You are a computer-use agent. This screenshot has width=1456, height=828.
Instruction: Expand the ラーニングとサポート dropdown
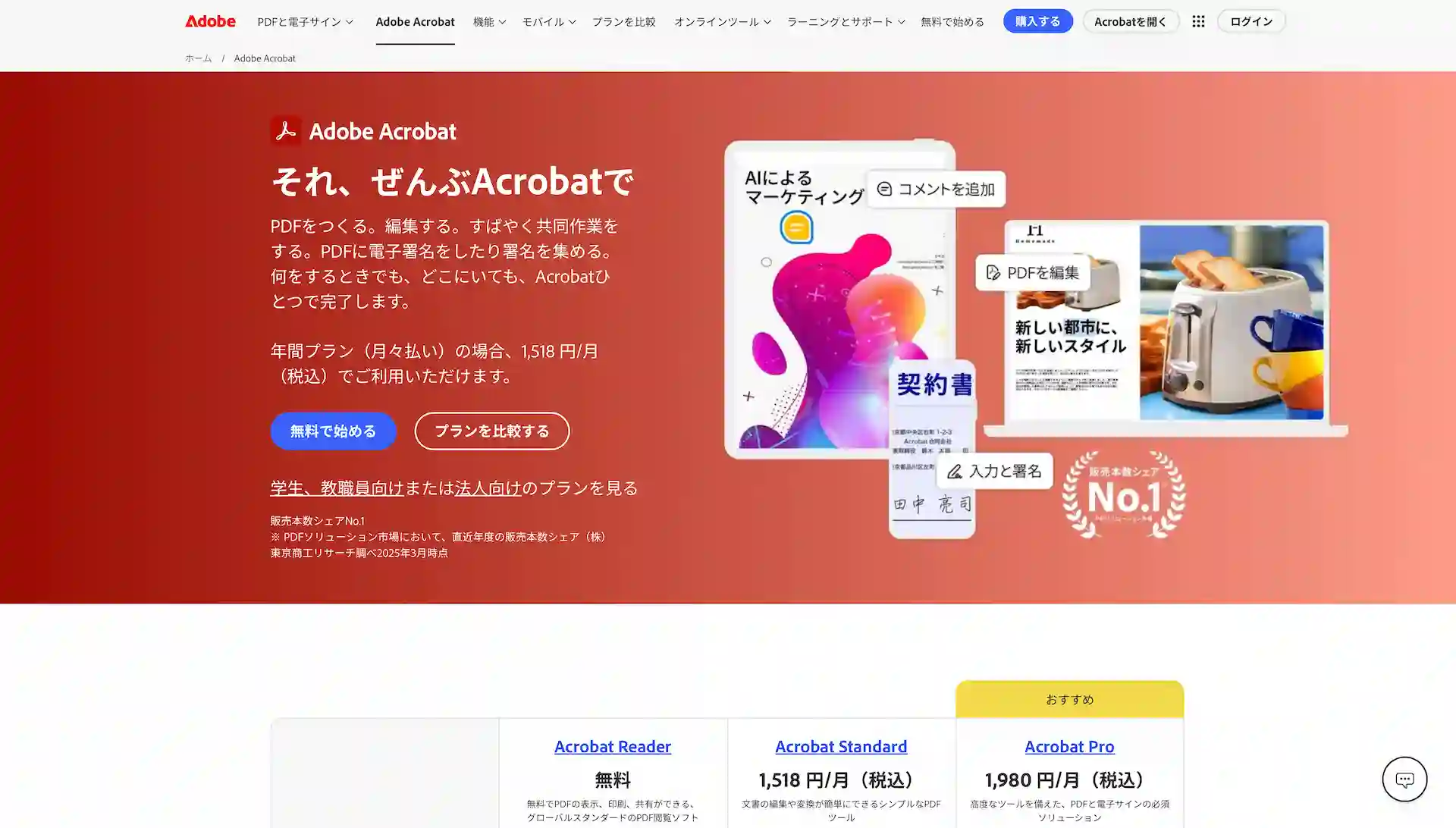click(x=846, y=21)
